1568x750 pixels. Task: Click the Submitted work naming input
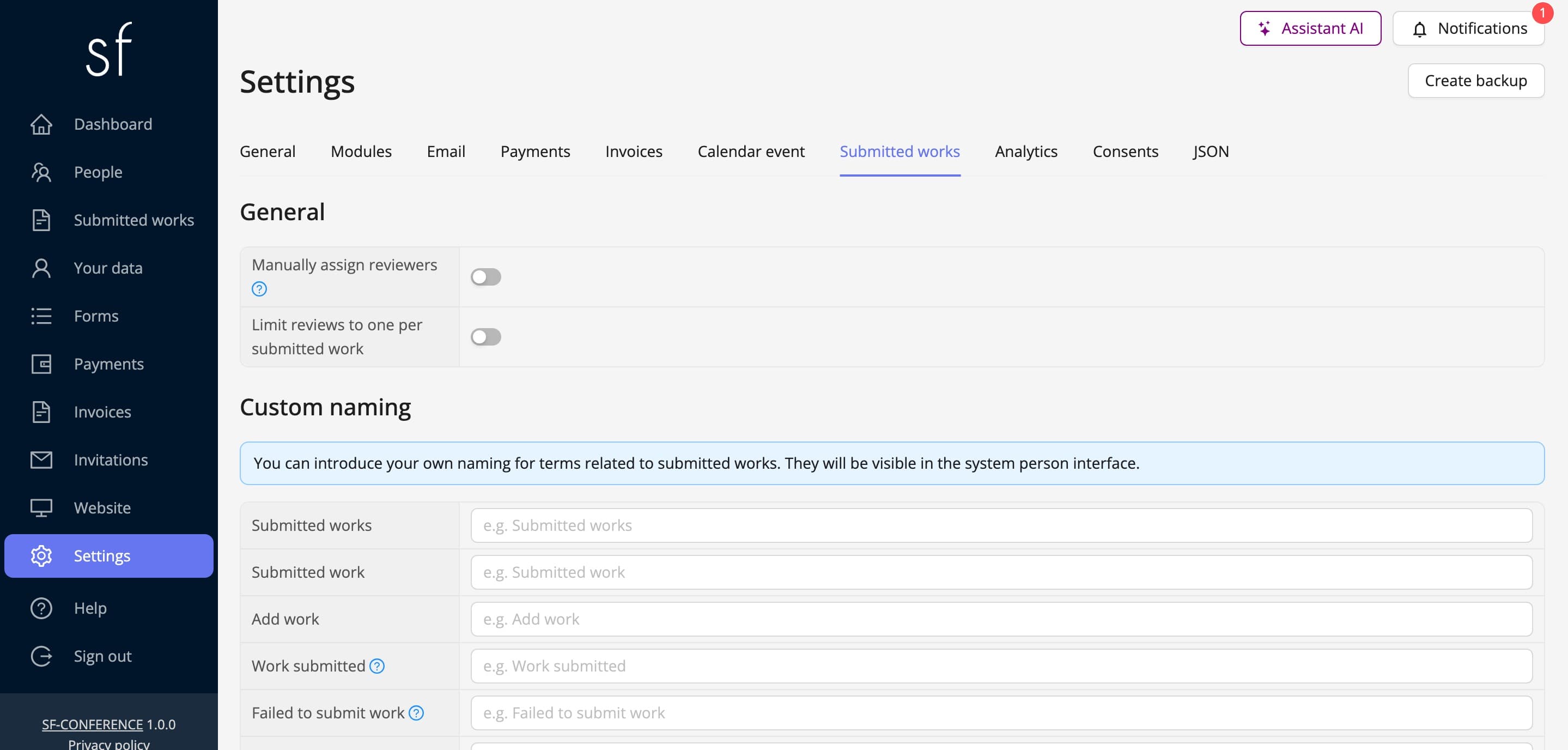pyautogui.click(x=1001, y=572)
